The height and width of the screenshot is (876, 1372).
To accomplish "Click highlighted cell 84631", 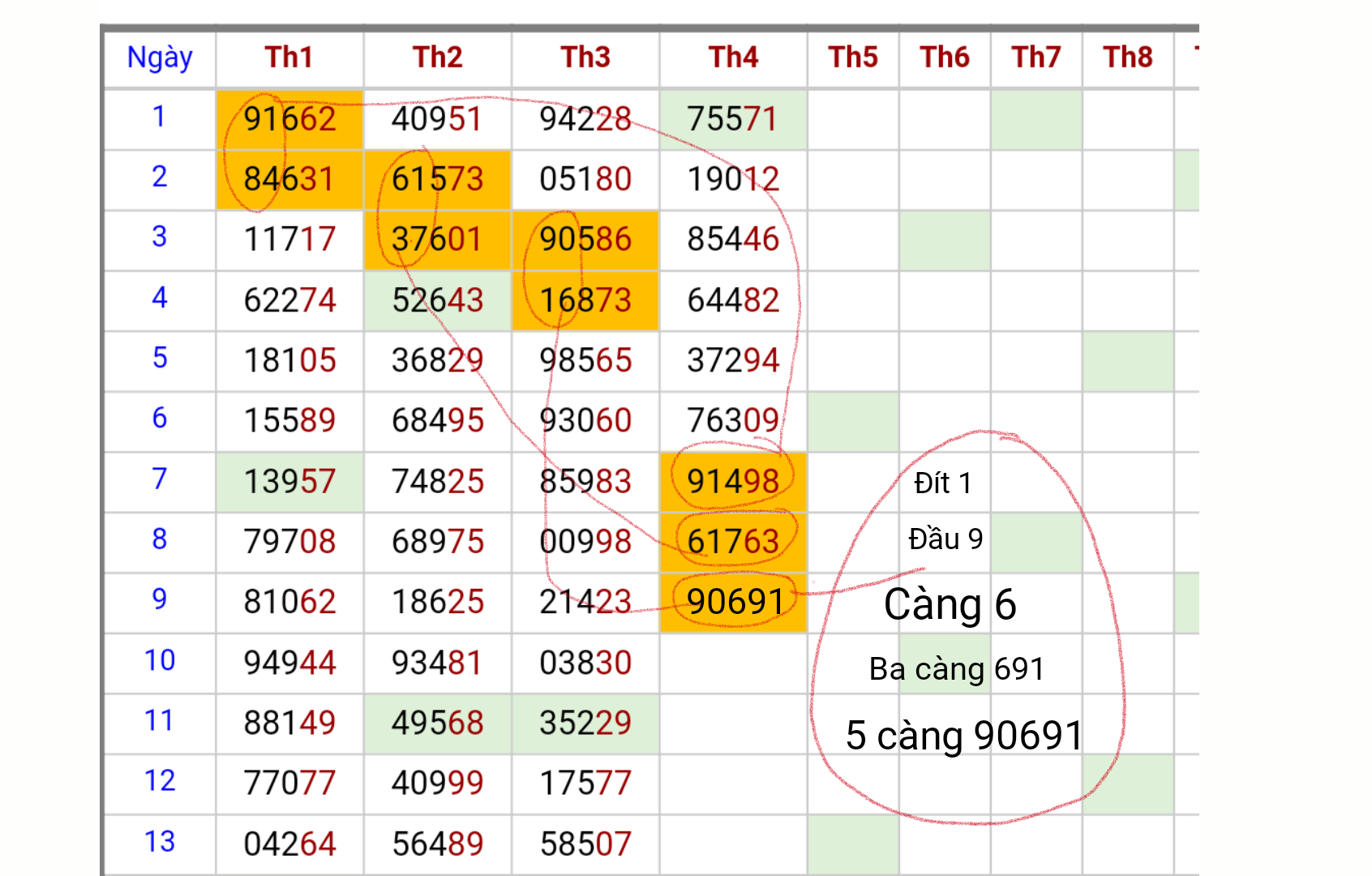I will click(289, 179).
